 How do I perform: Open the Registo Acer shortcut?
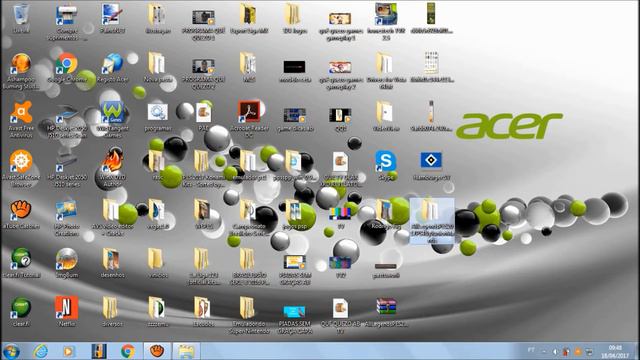click(x=112, y=64)
